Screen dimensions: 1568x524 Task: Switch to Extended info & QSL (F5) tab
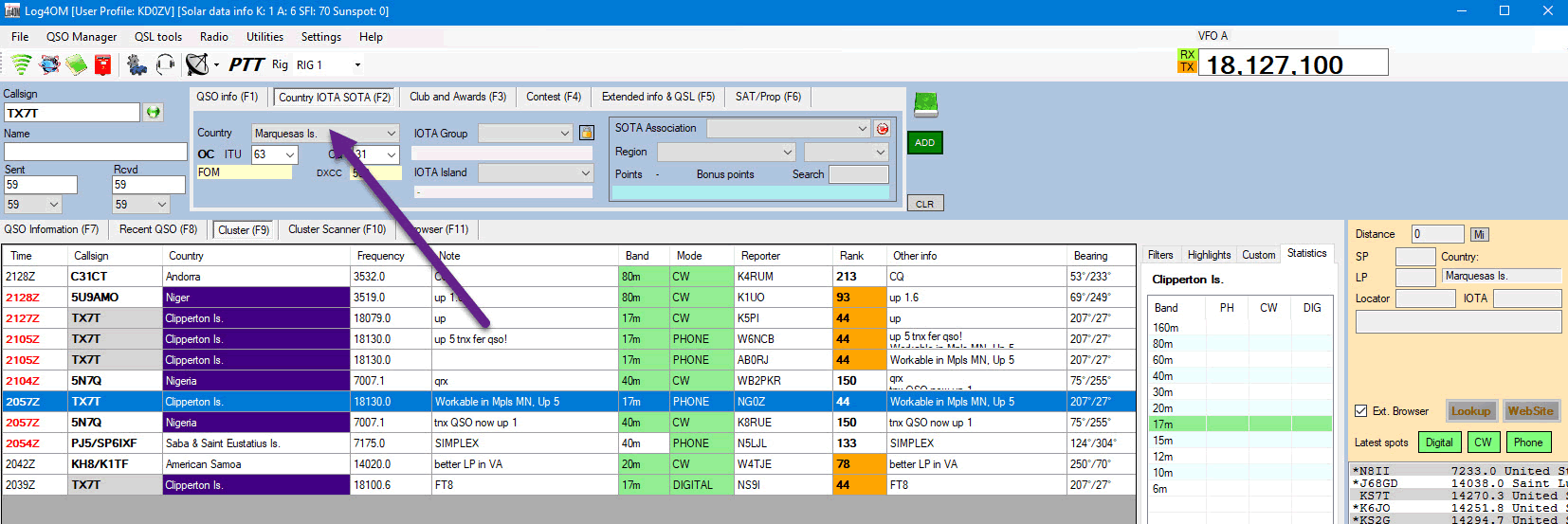tap(659, 97)
